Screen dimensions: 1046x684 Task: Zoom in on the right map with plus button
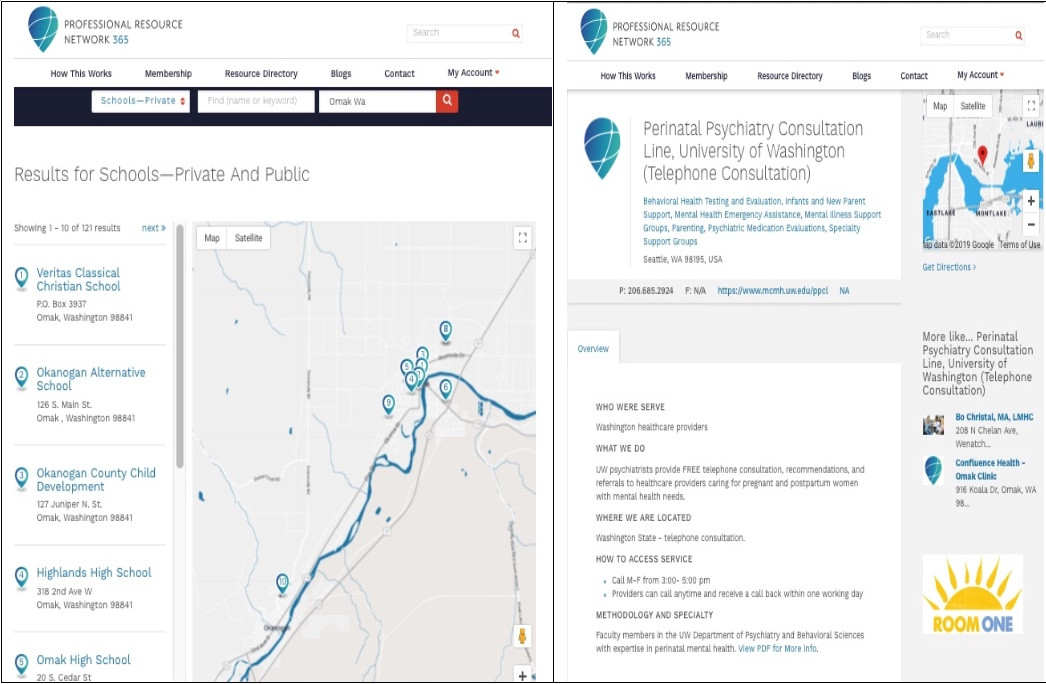click(1031, 201)
